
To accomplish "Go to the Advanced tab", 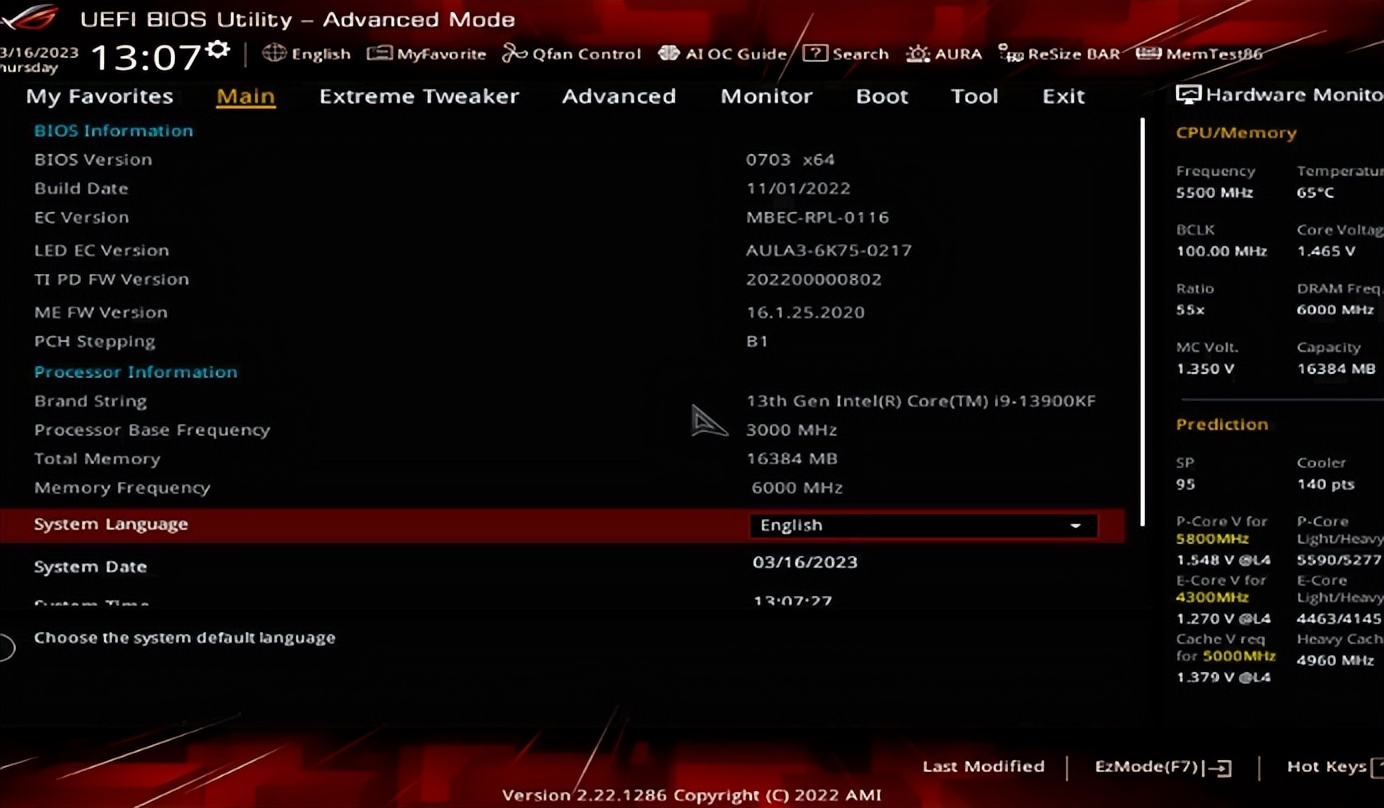I will coord(619,96).
